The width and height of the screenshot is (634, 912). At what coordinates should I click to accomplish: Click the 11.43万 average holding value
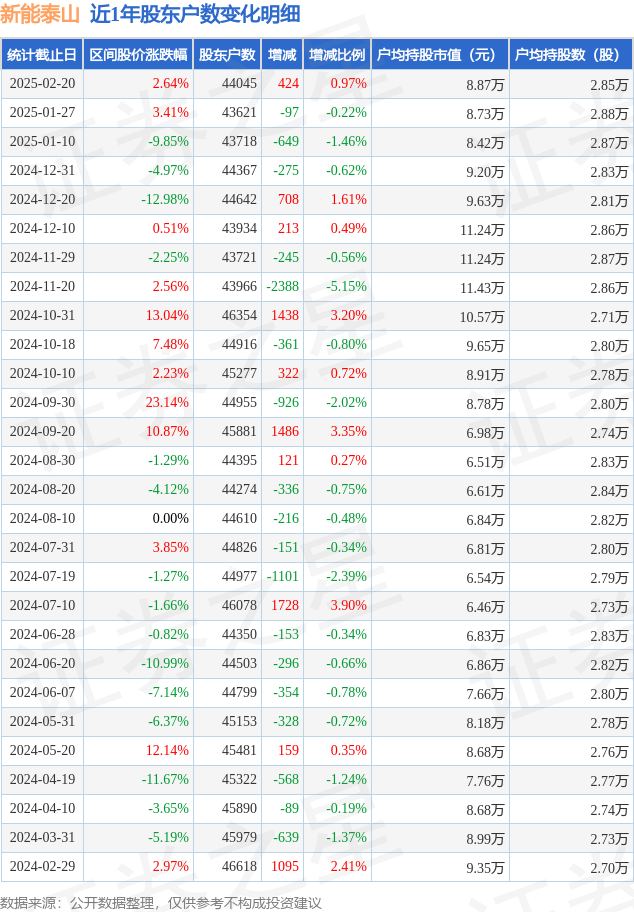tap(482, 288)
